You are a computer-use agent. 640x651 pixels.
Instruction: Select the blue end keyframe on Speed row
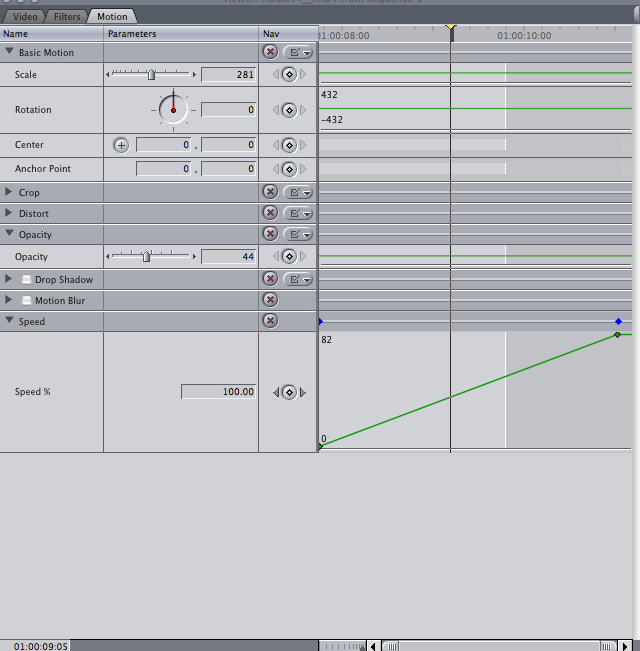point(618,321)
